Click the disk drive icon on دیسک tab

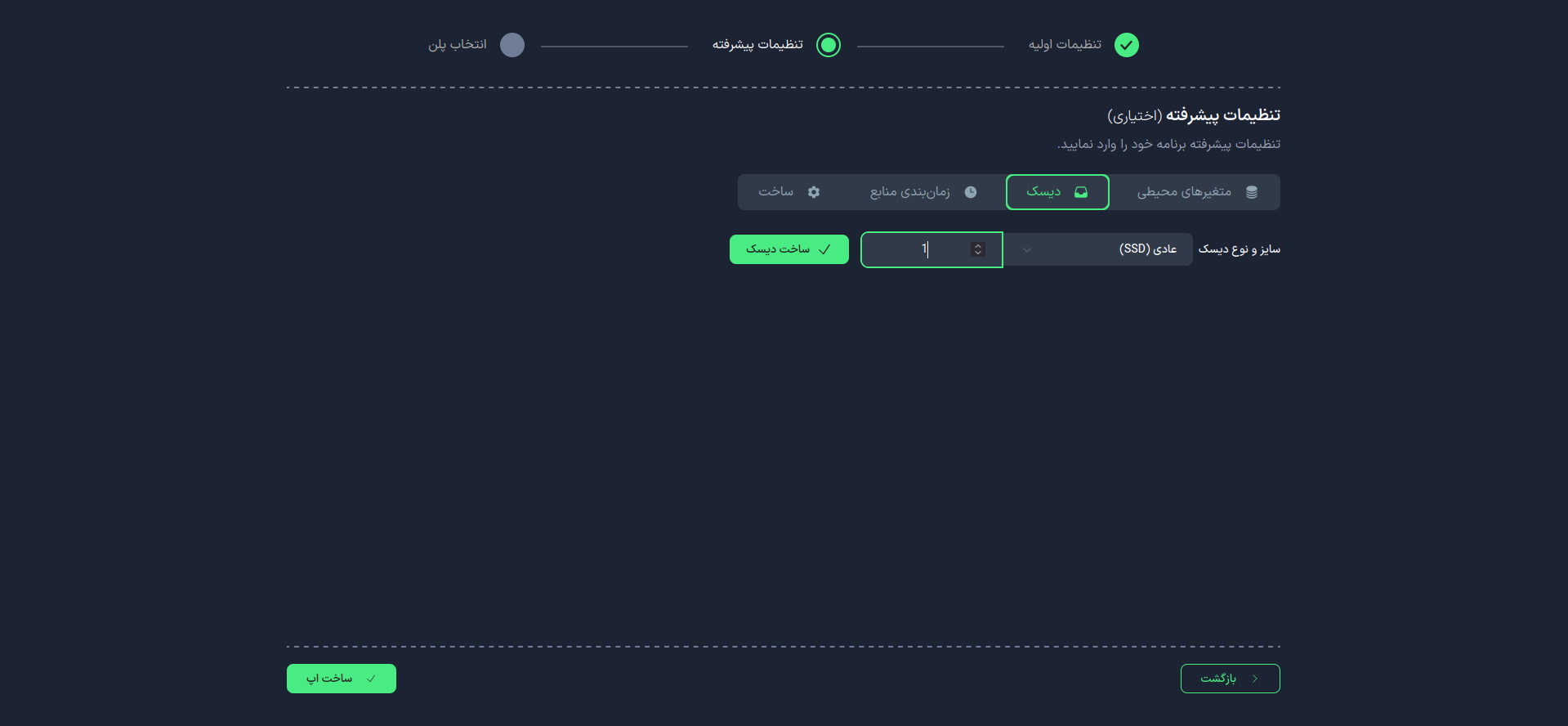pyautogui.click(x=1081, y=192)
